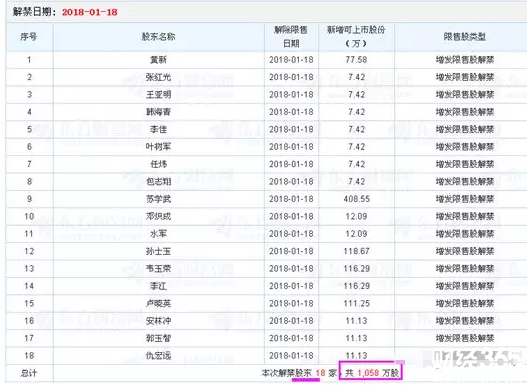The width and height of the screenshot is (527, 389).
Task: Select shareholder 孙士玉
Action: point(158,251)
